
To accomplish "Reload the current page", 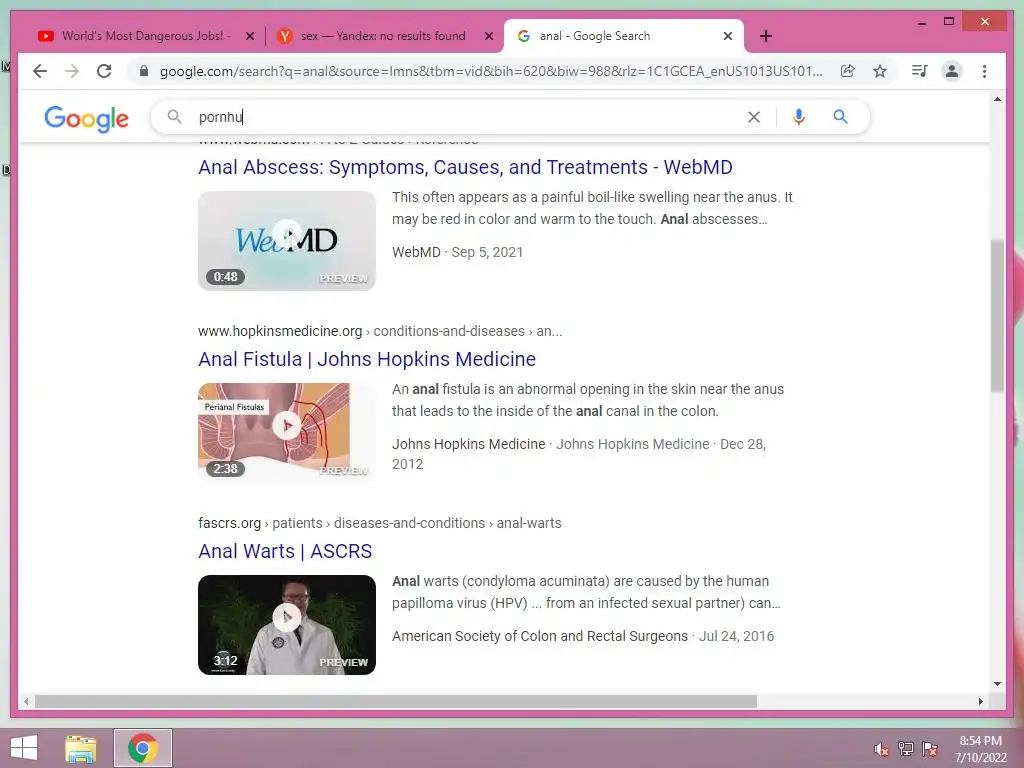I will [x=104, y=71].
